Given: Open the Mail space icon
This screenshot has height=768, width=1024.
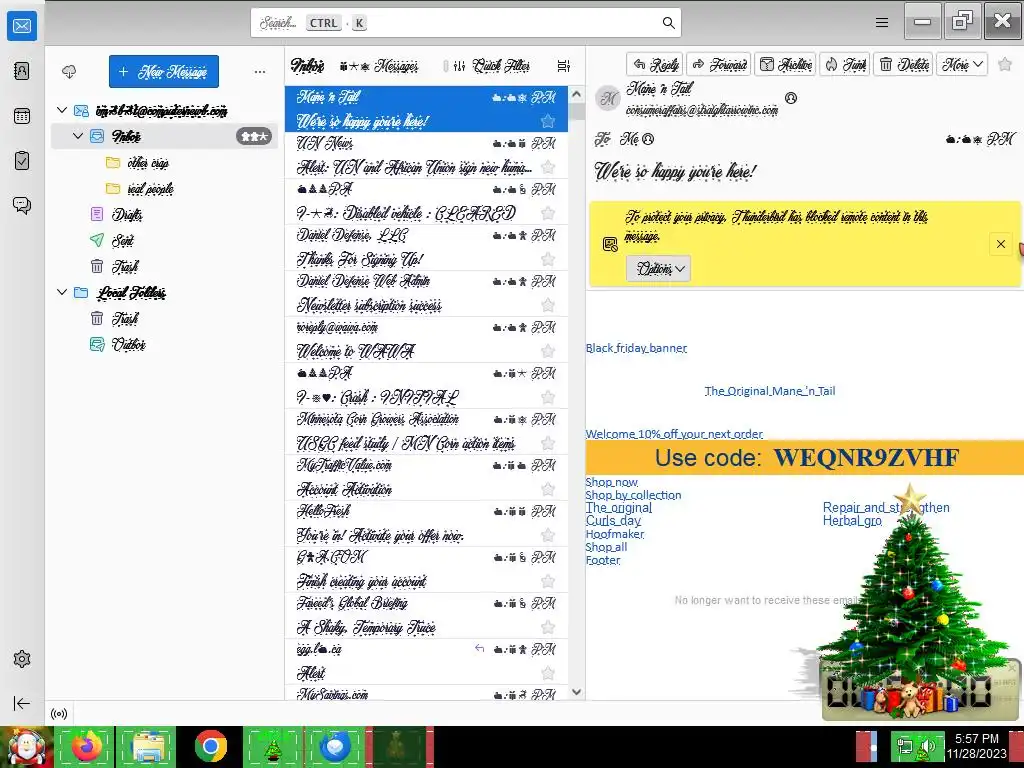Looking at the screenshot, I should tap(22, 26).
